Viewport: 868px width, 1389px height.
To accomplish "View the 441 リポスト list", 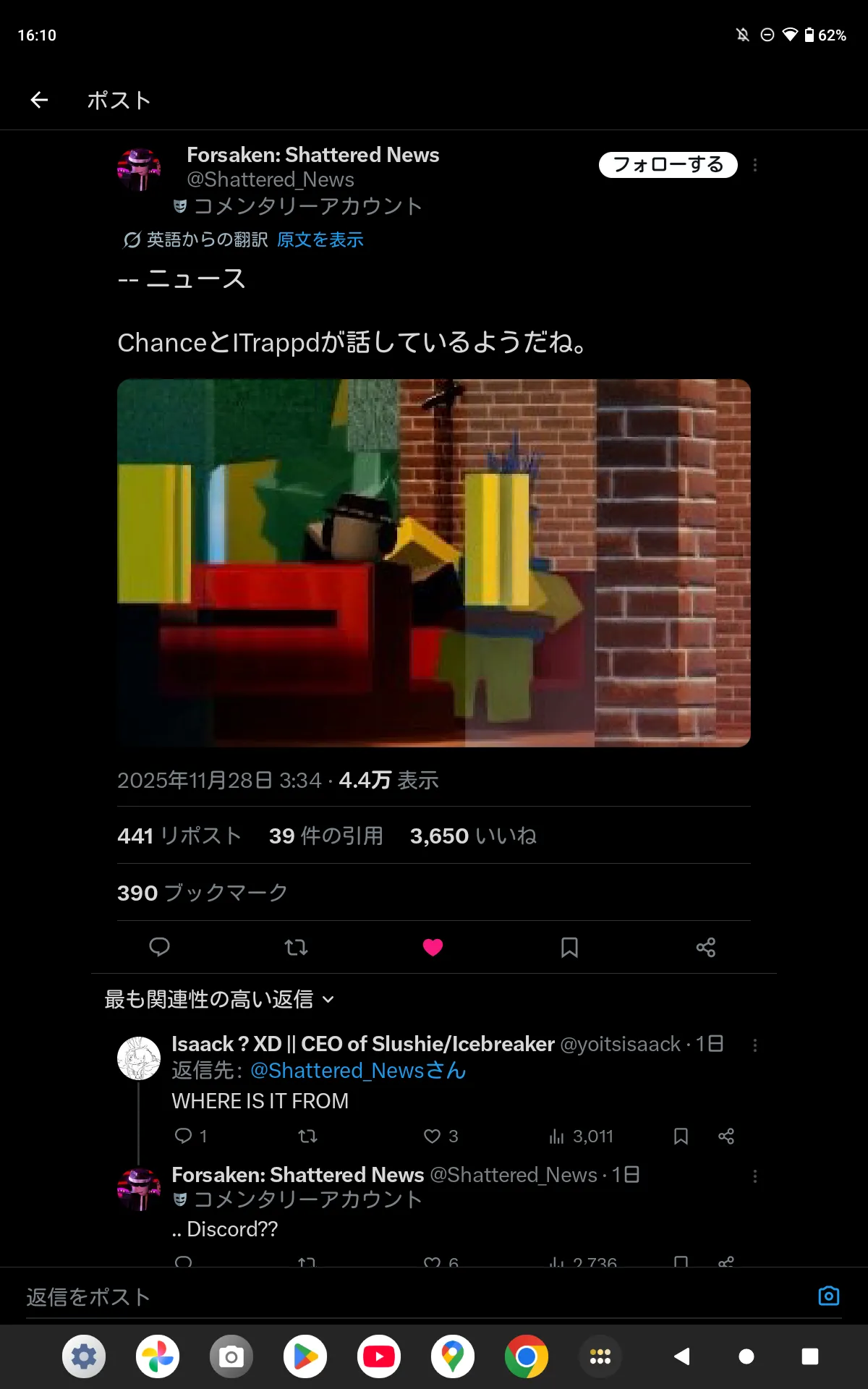I will tap(179, 836).
